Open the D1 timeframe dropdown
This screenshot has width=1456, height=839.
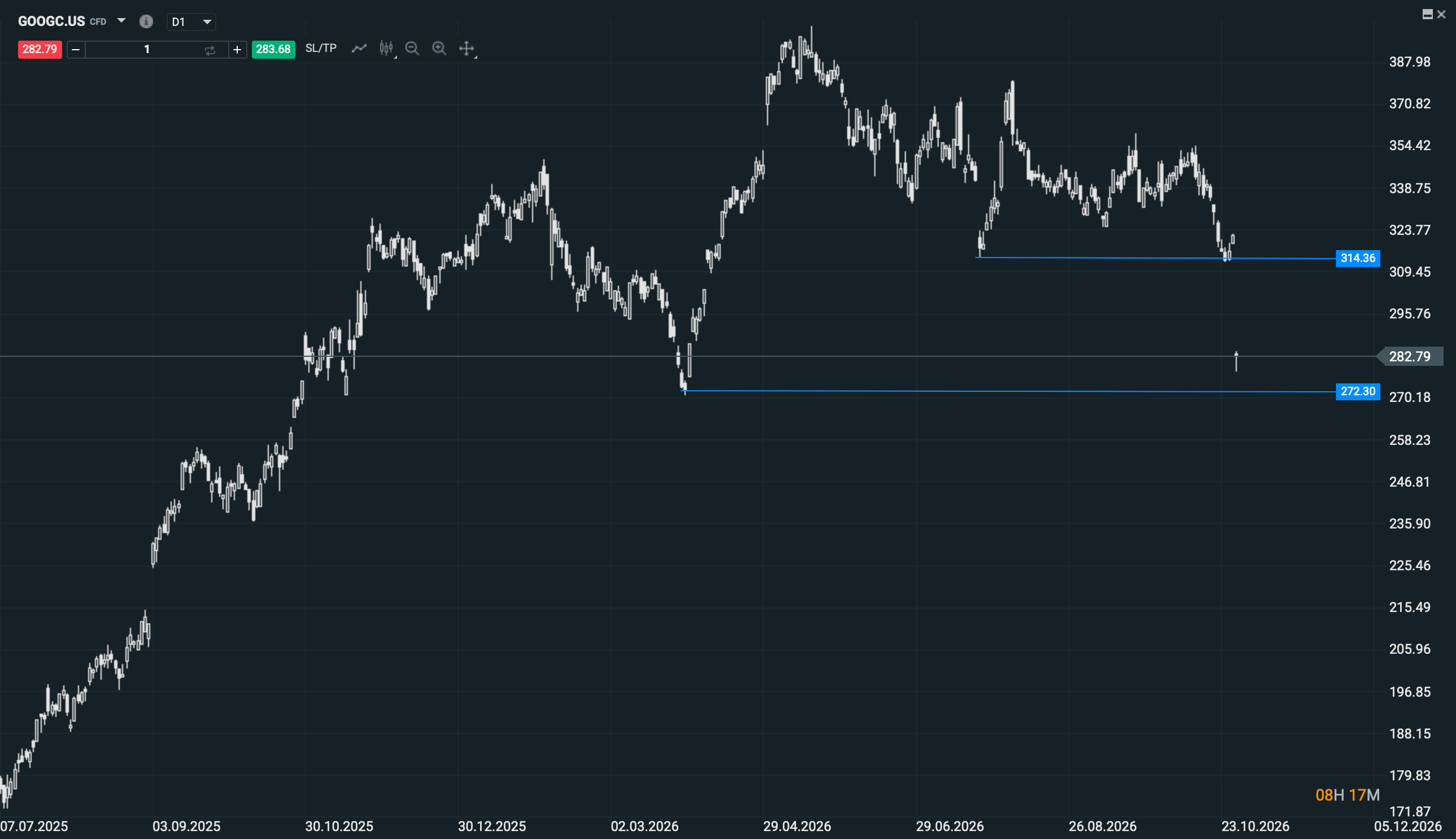click(x=191, y=22)
